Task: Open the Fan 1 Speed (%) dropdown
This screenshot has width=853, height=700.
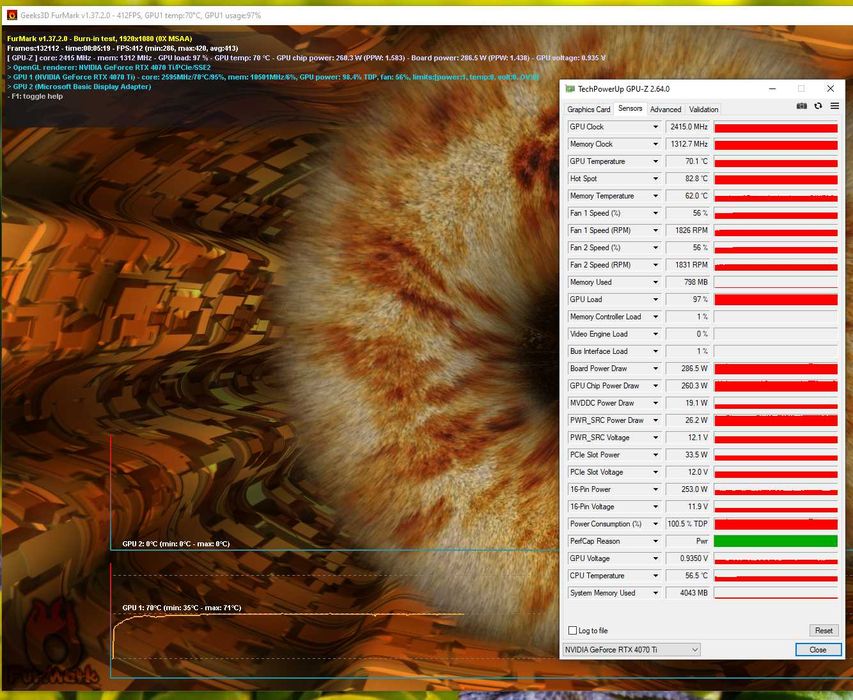Action: [656, 213]
